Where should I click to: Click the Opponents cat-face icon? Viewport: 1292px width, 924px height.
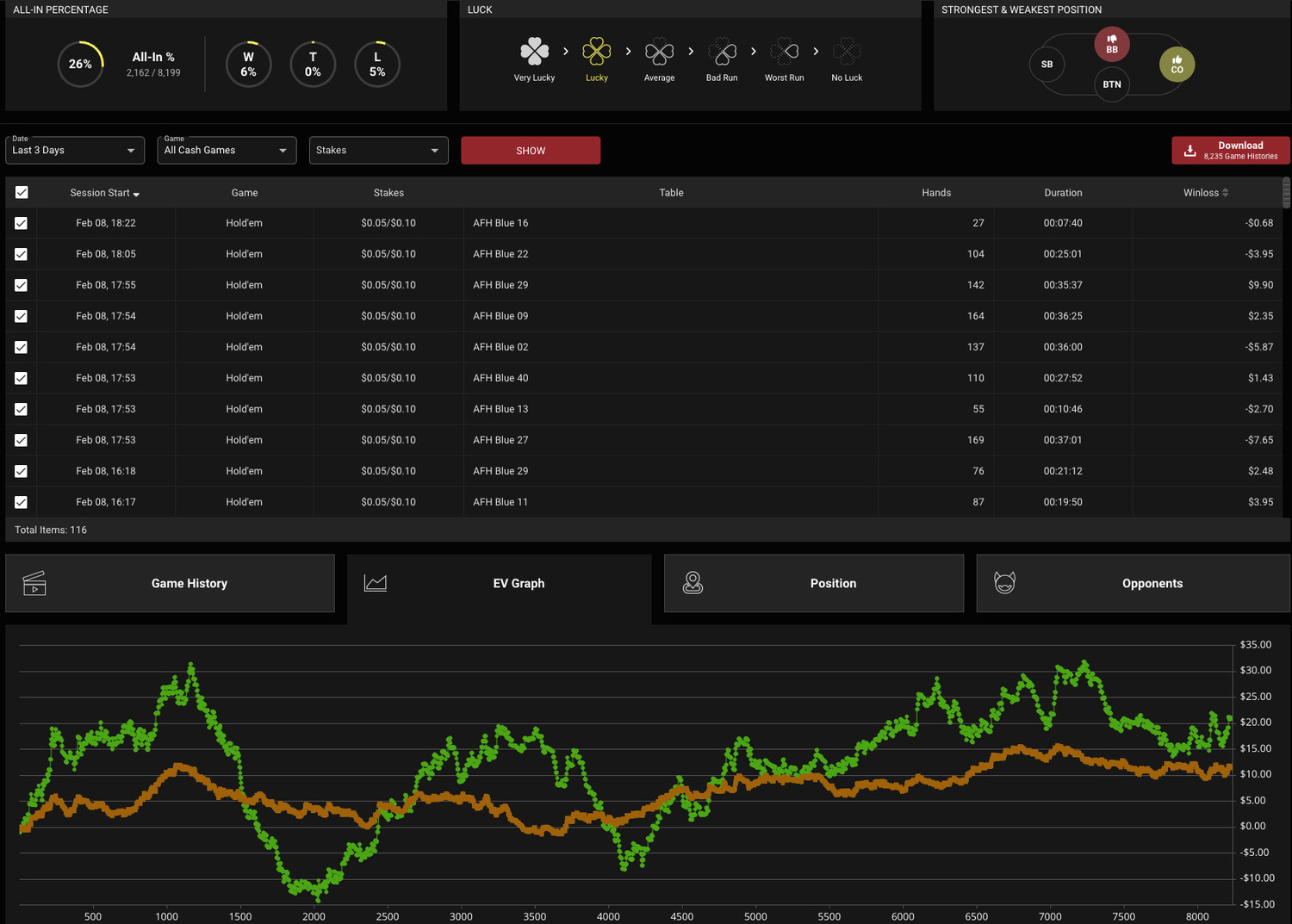(x=1004, y=583)
